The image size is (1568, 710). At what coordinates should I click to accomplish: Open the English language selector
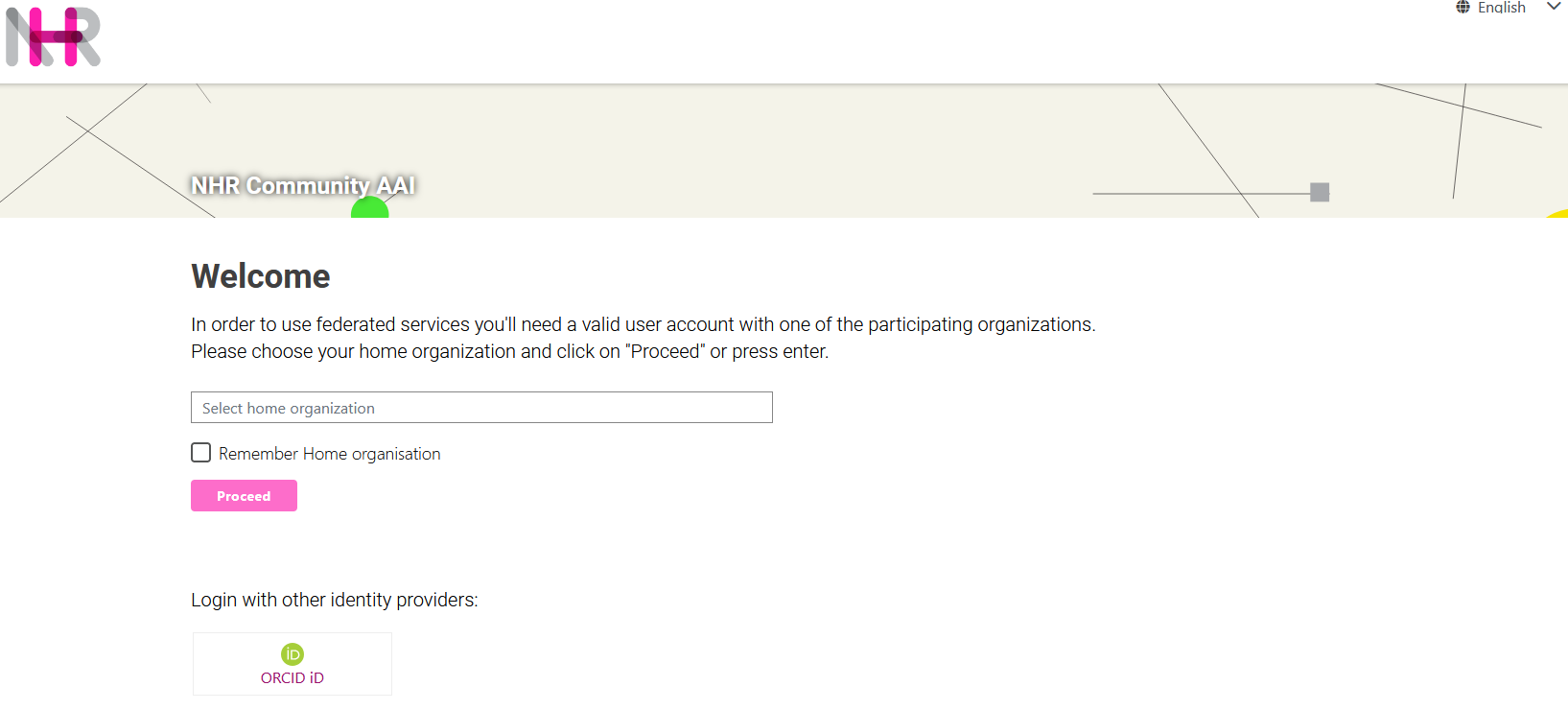1501,8
